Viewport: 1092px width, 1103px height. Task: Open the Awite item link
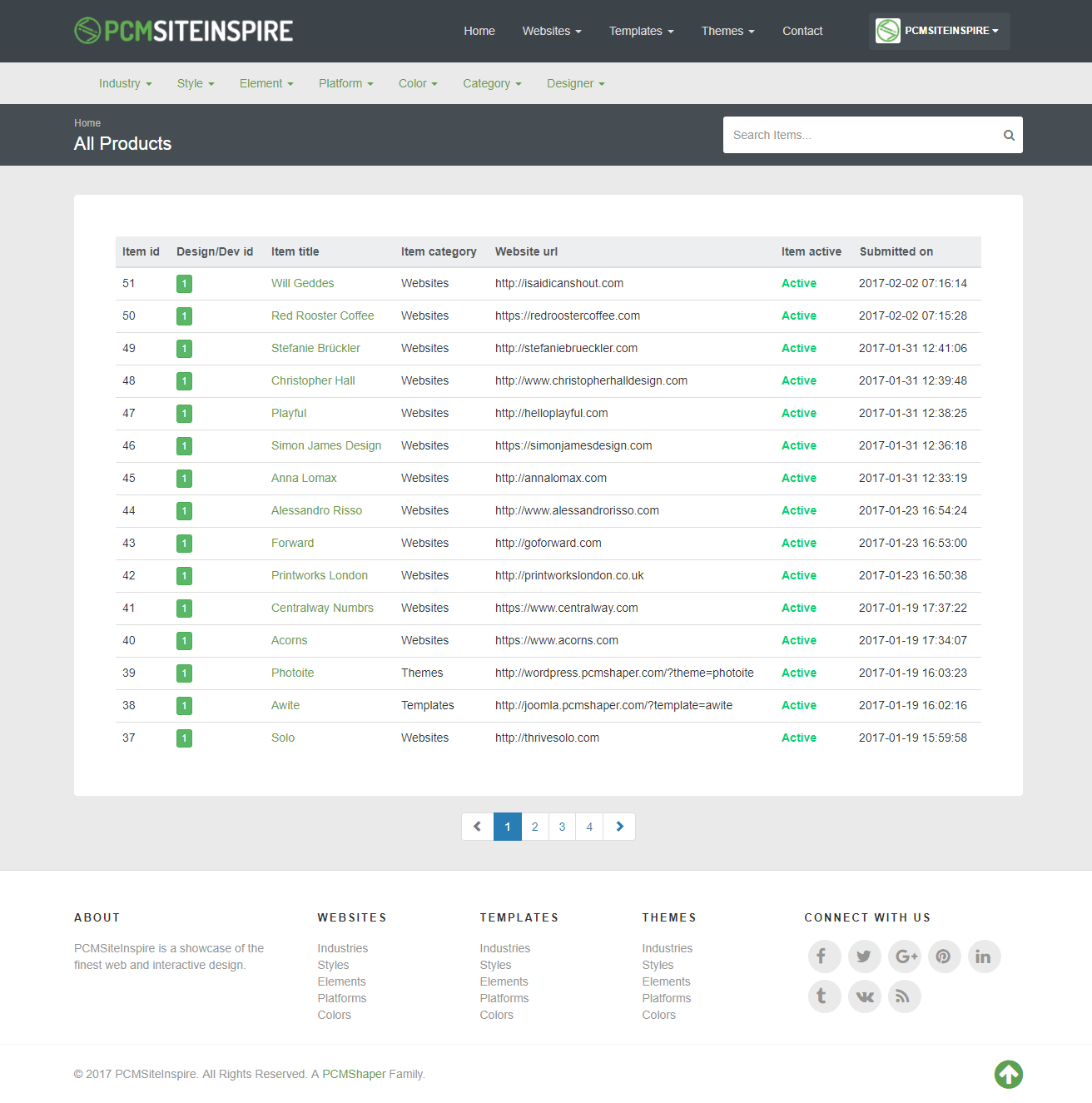coord(285,706)
